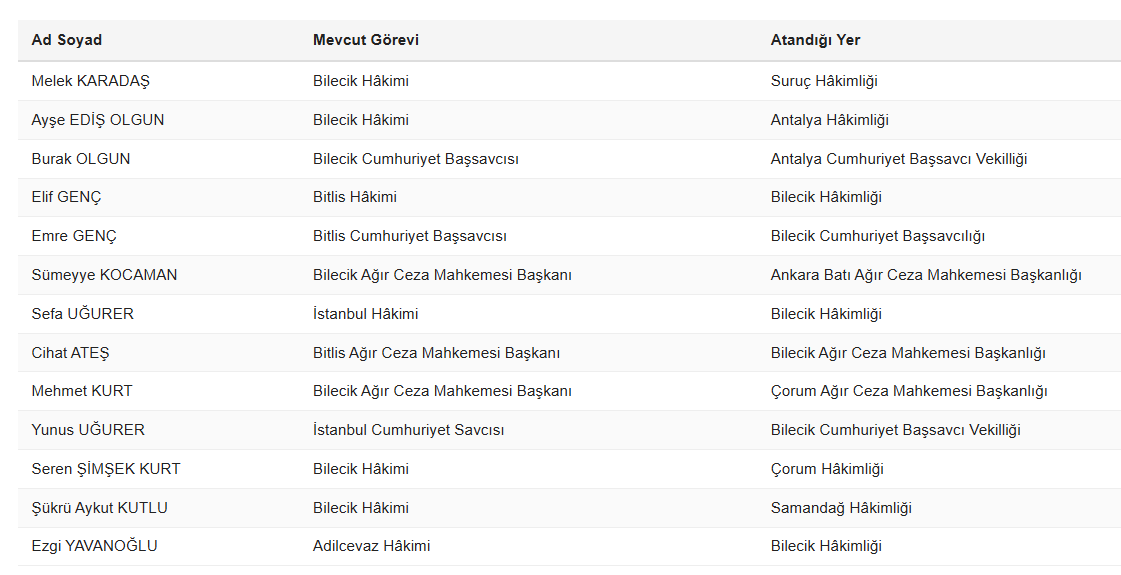
Task: Select the Ayşe EDİŞ OLGUN name cell
Action: [98, 119]
